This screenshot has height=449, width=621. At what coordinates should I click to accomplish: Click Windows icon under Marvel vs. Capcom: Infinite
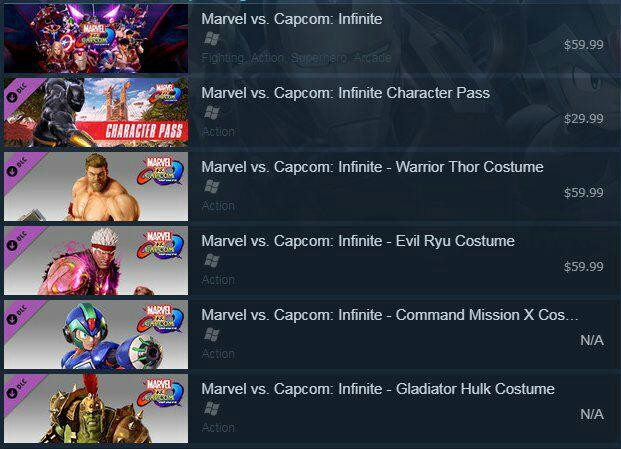click(211, 38)
